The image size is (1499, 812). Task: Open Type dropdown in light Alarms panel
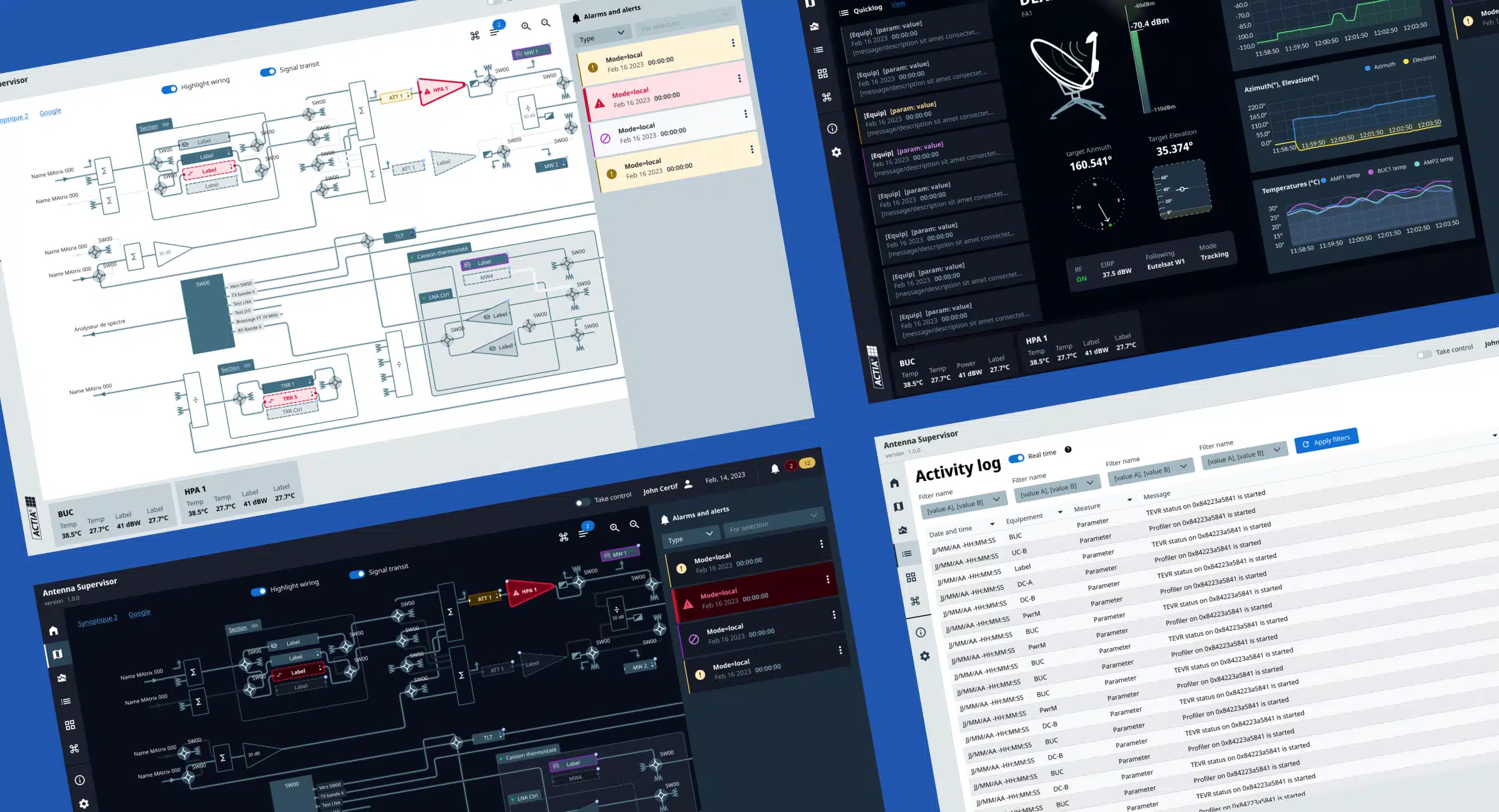(602, 36)
